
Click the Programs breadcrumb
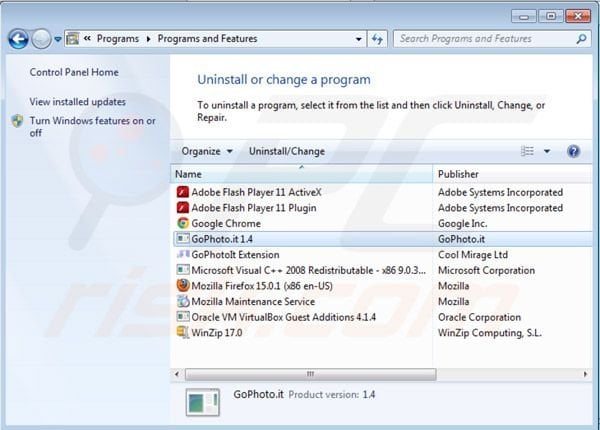pyautogui.click(x=117, y=39)
